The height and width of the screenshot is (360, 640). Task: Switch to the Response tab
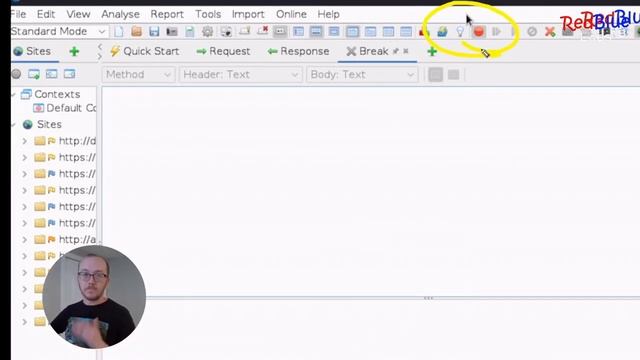click(298, 51)
